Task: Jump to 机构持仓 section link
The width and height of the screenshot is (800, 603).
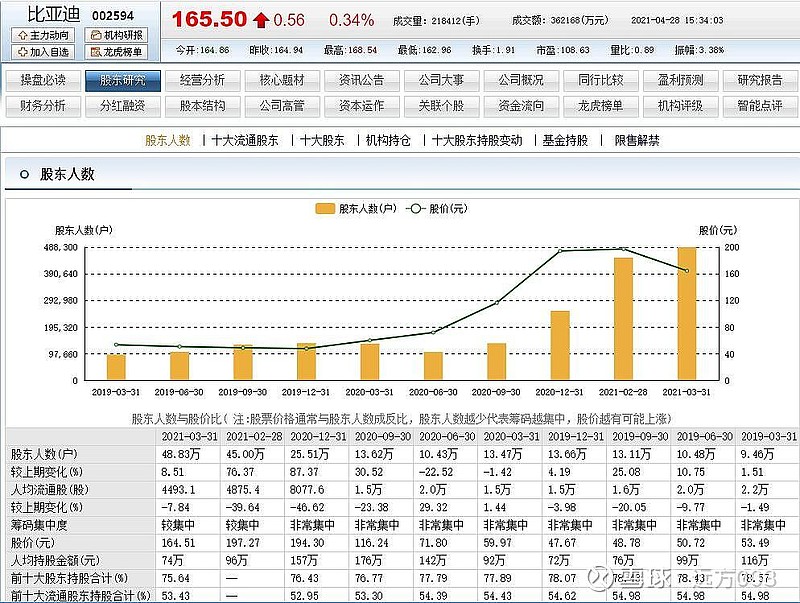Action: (x=388, y=140)
